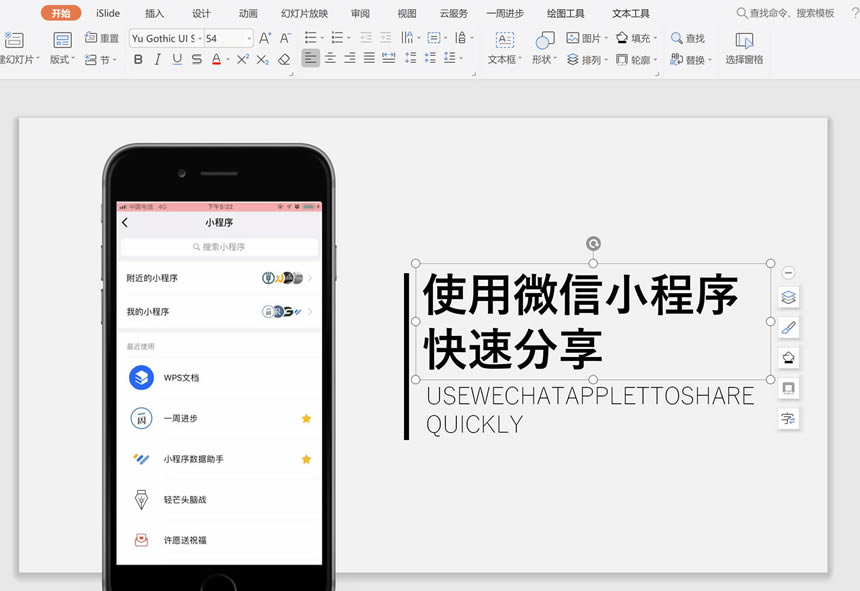Insert a text box using the 文本框 icon

505,40
